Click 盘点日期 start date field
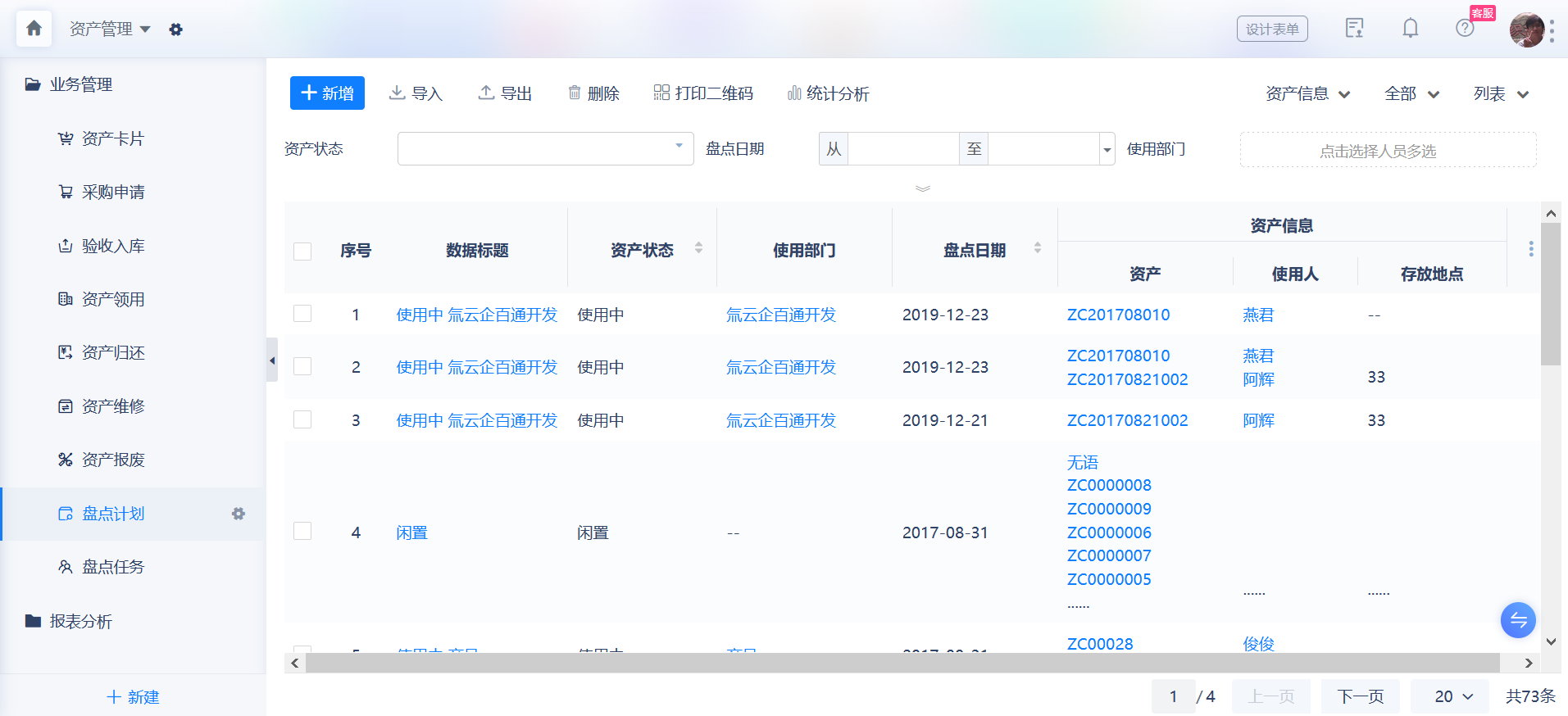This screenshot has height=716, width=1568. click(x=903, y=148)
